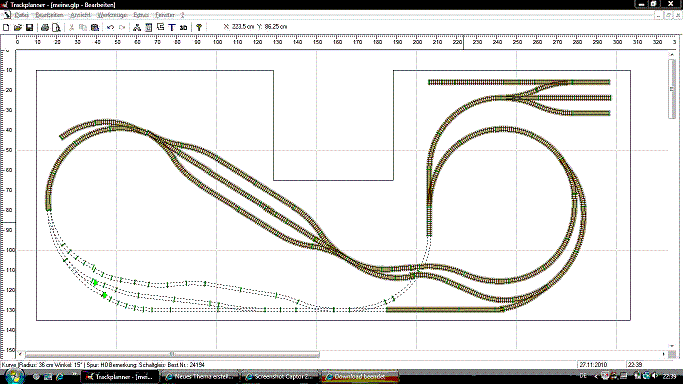Open the Werkzeuge menu

point(112,15)
